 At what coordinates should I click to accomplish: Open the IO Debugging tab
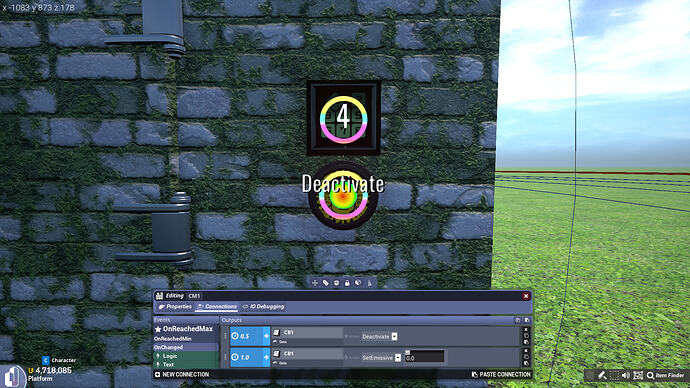[x=264, y=307]
